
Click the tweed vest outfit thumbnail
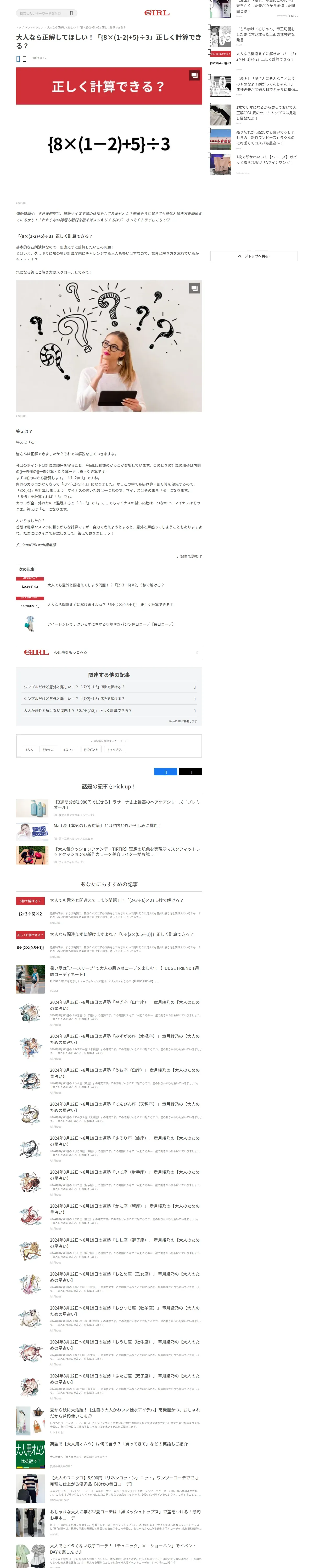point(30,624)
